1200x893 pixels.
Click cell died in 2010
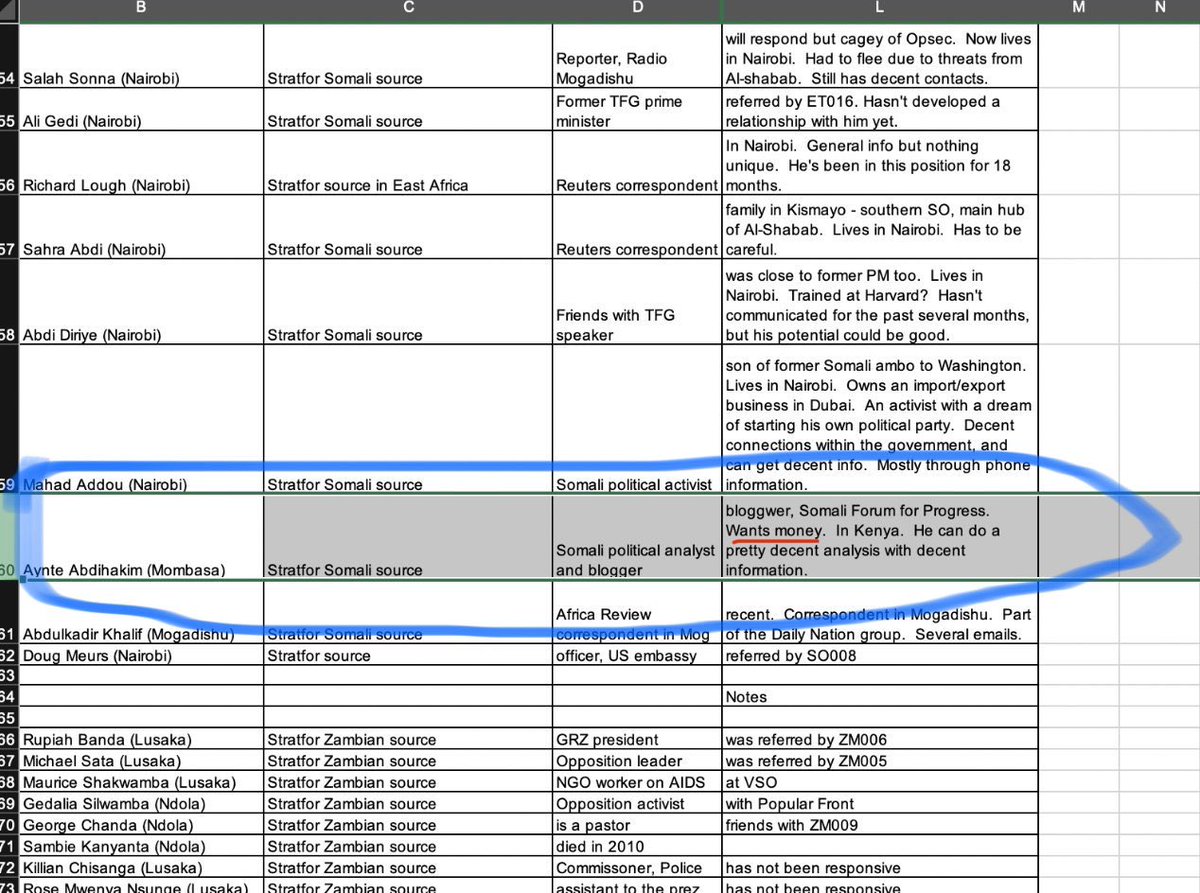click(x=637, y=847)
